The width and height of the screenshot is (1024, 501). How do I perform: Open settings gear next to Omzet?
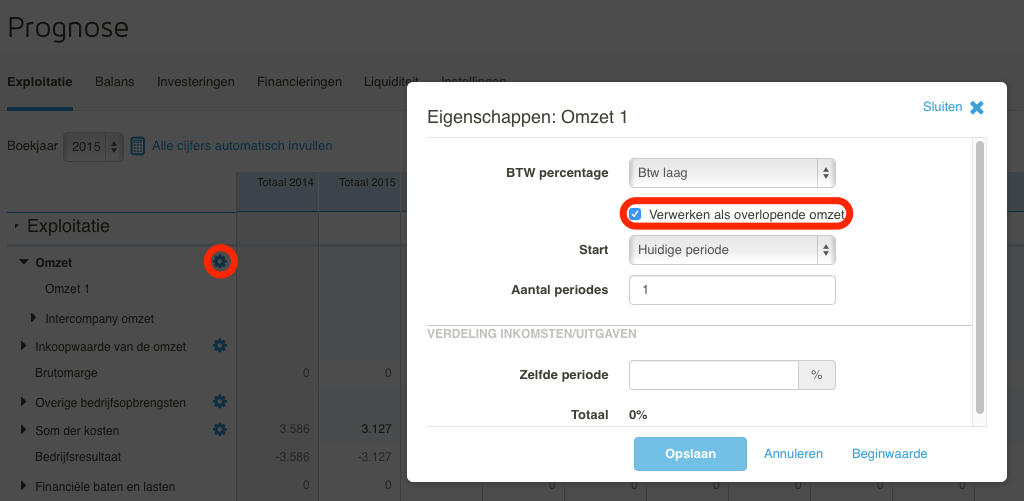220,262
